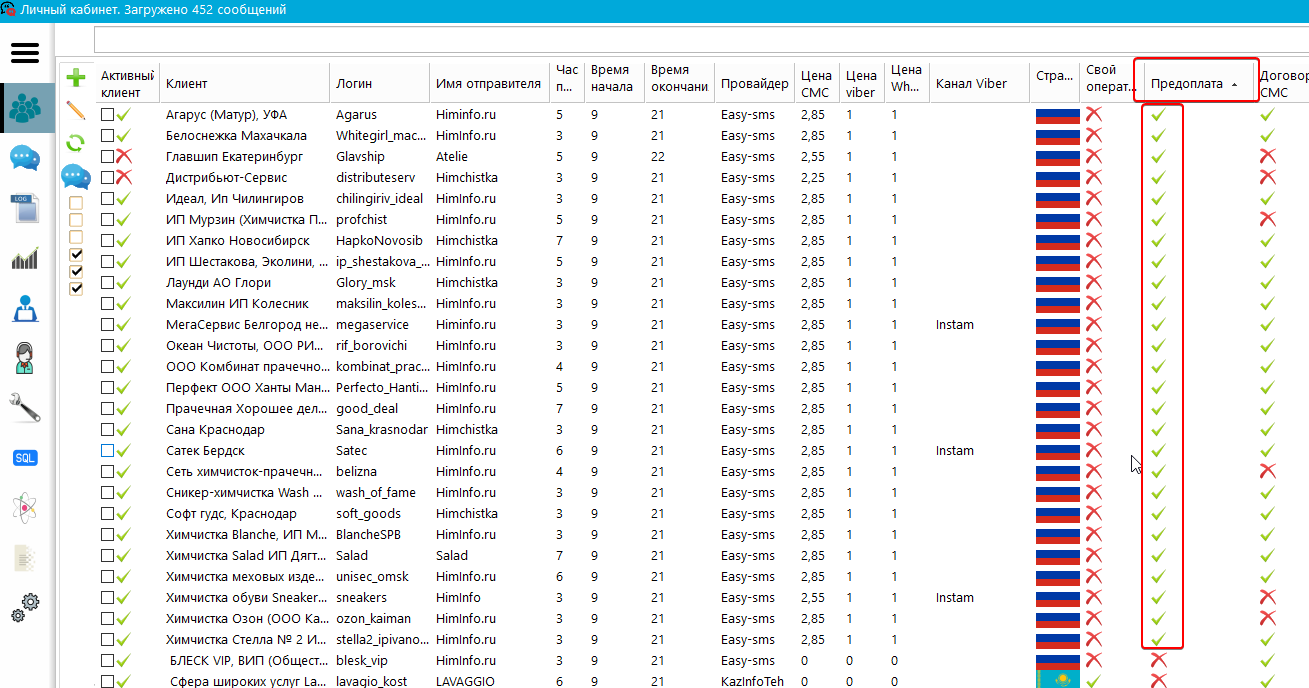Open the statistics chart sidebar icon

coord(25,259)
